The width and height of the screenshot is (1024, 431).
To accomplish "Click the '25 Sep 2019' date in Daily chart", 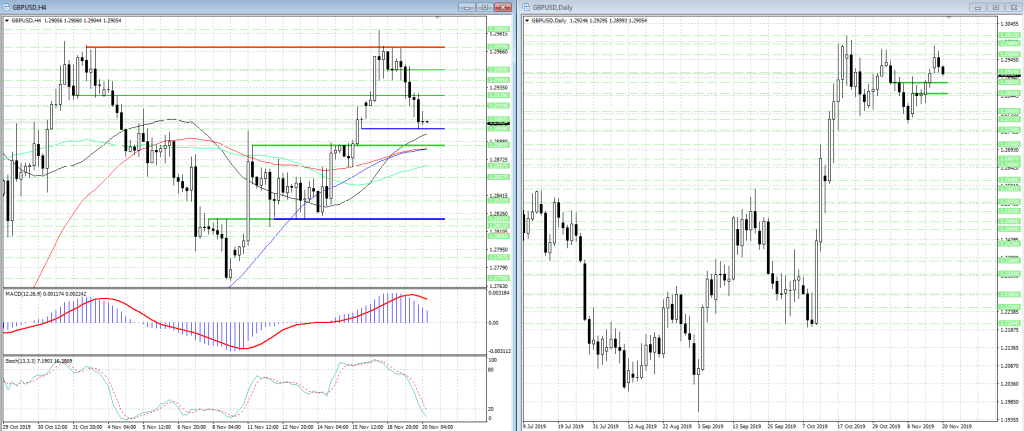I will tap(782, 426).
